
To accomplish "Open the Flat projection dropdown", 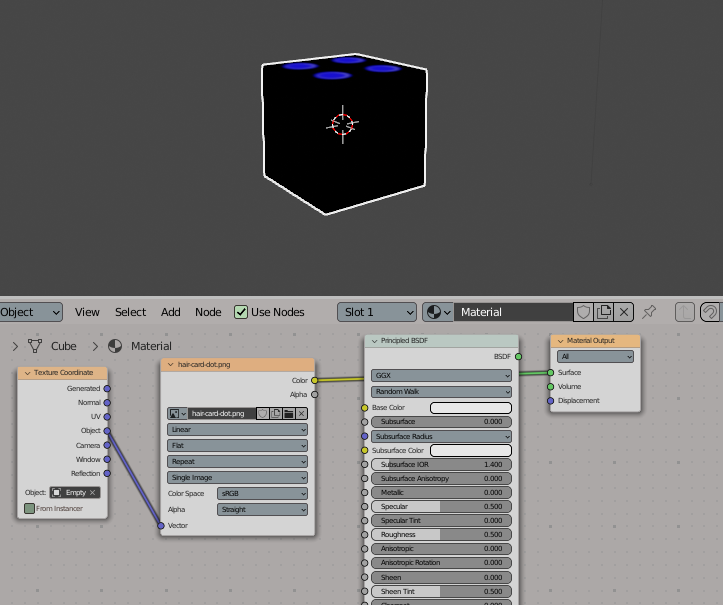I will 237,445.
